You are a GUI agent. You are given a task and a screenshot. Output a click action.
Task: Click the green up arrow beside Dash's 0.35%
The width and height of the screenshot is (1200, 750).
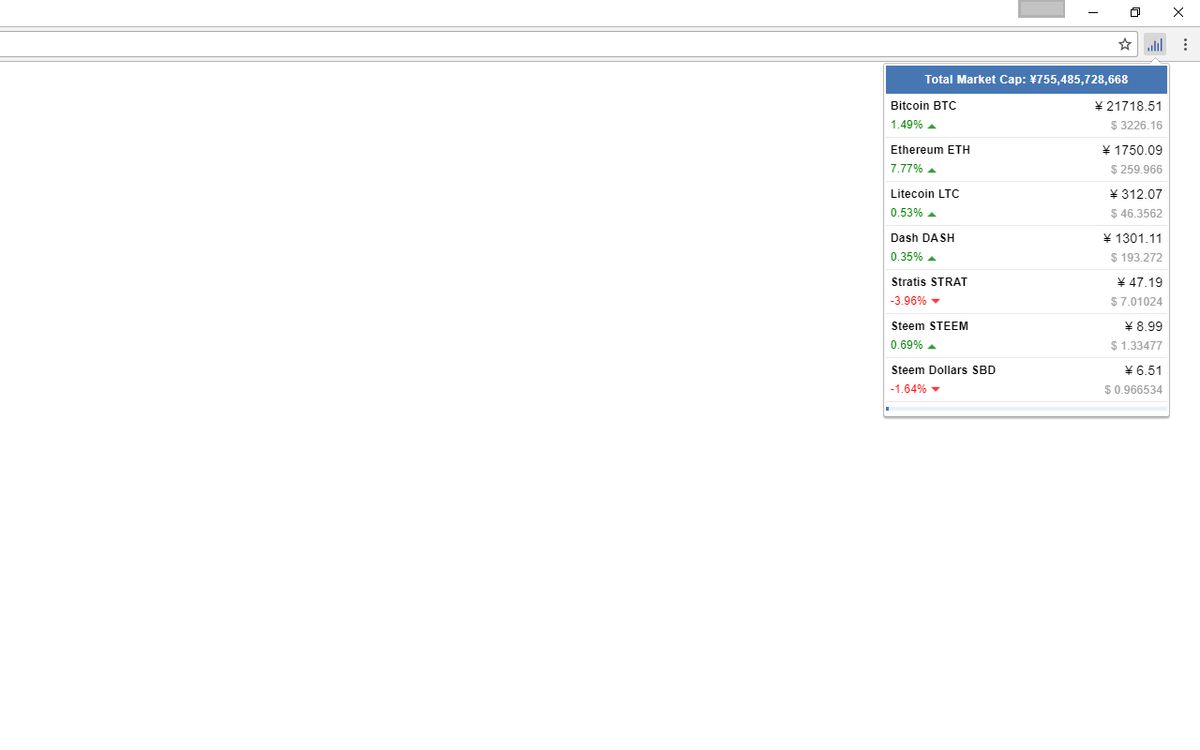tap(932, 258)
